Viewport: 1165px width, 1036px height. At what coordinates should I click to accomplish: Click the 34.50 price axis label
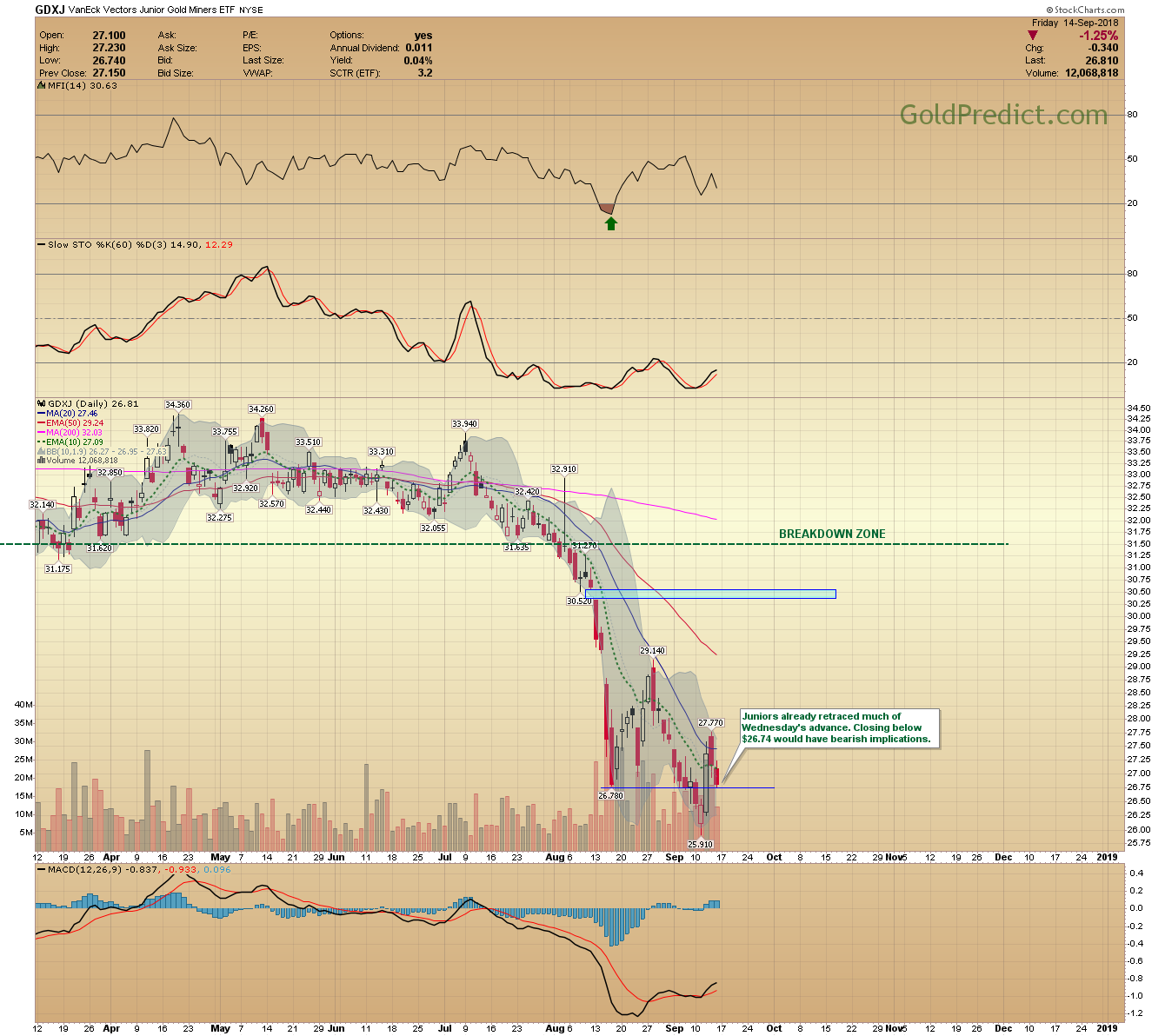pyautogui.click(x=1138, y=408)
